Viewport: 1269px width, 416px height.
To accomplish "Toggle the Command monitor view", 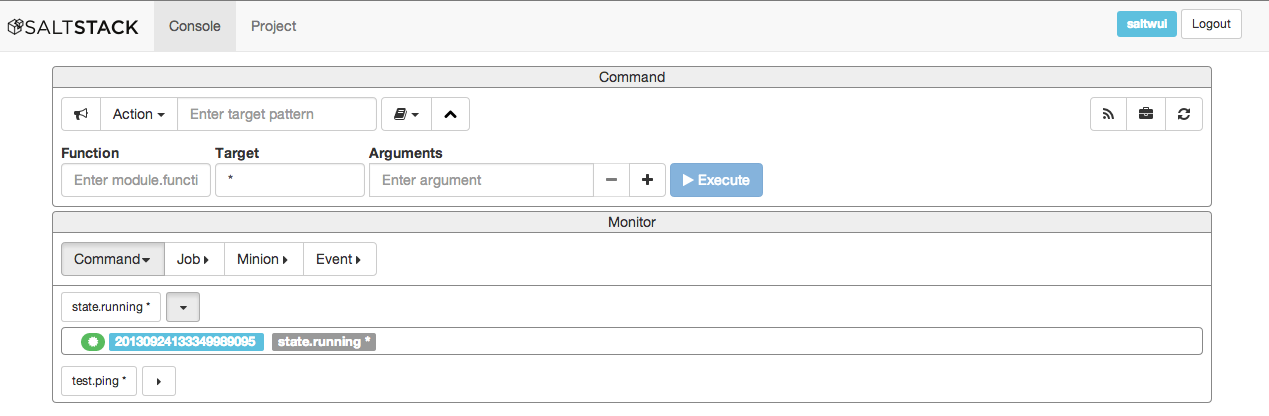I will point(113,259).
